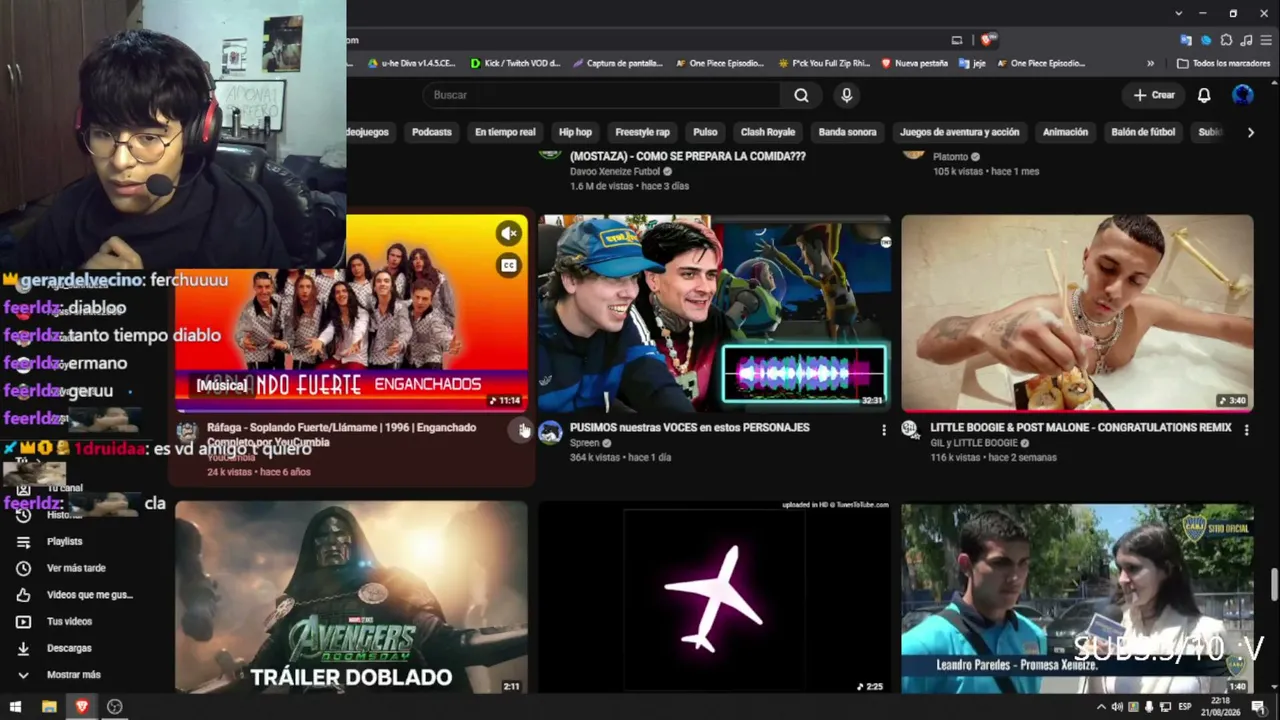Open OBS Studio from the taskbar
This screenshot has height=720, width=1280.
point(114,707)
